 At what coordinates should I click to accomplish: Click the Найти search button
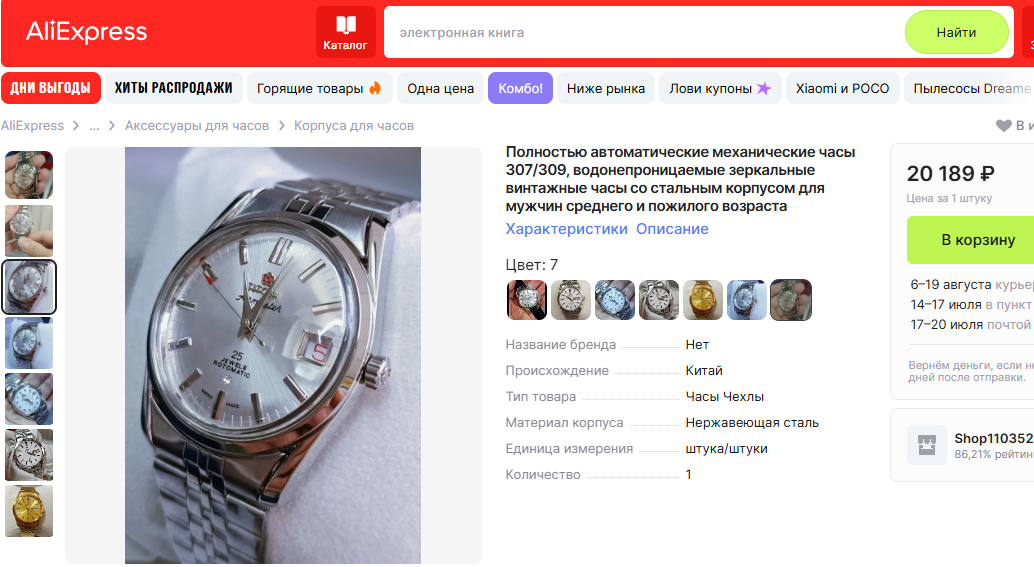pyautogui.click(x=956, y=32)
